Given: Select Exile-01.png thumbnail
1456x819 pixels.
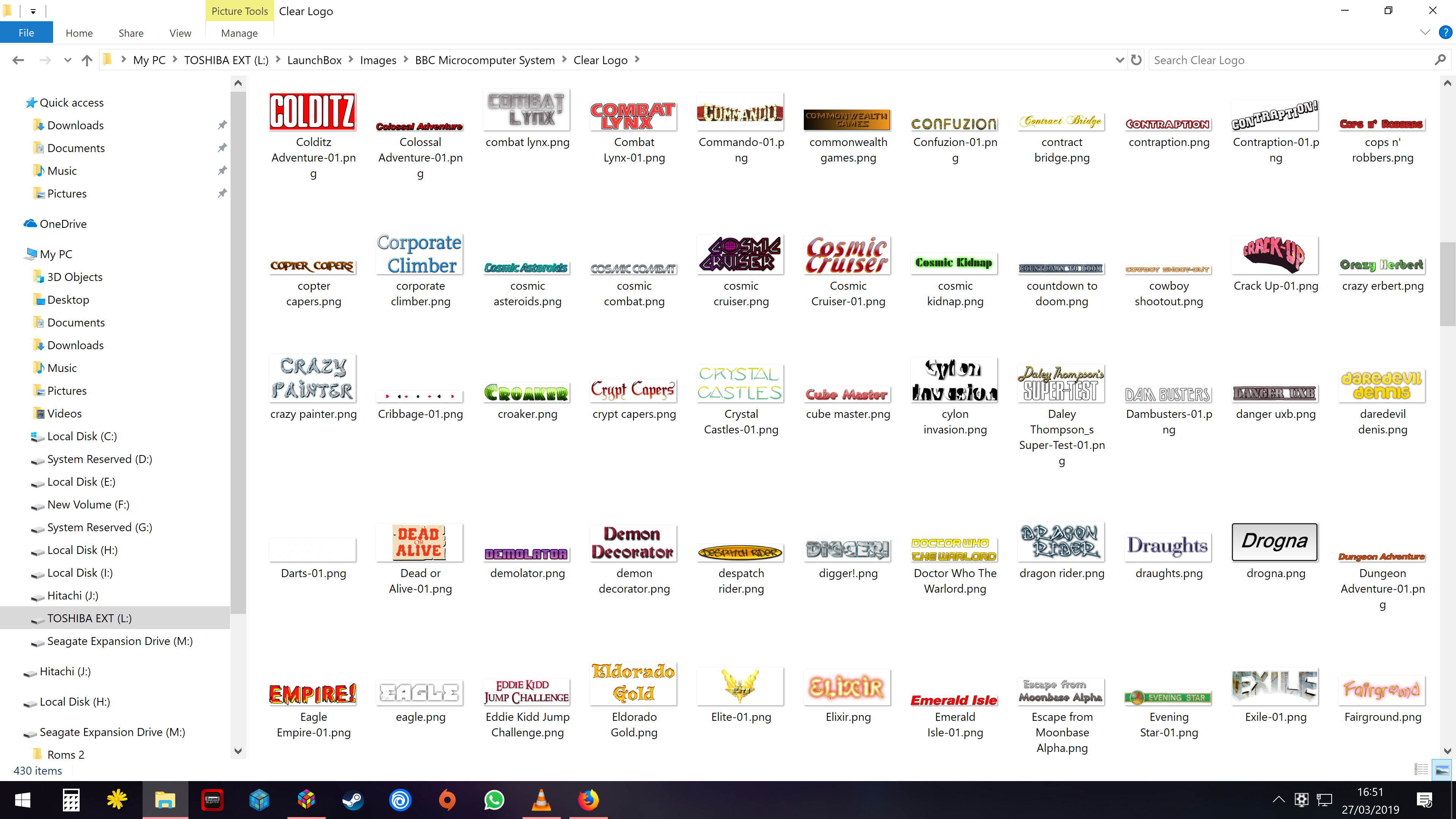Looking at the screenshot, I should tap(1275, 687).
